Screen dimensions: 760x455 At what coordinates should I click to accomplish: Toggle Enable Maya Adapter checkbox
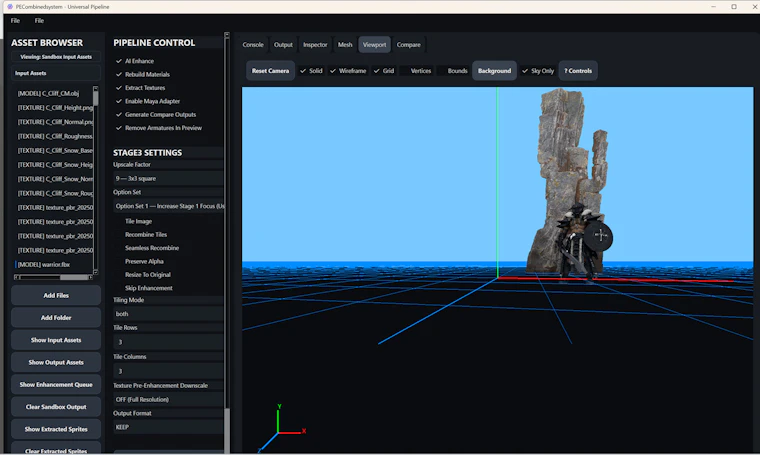148,101
